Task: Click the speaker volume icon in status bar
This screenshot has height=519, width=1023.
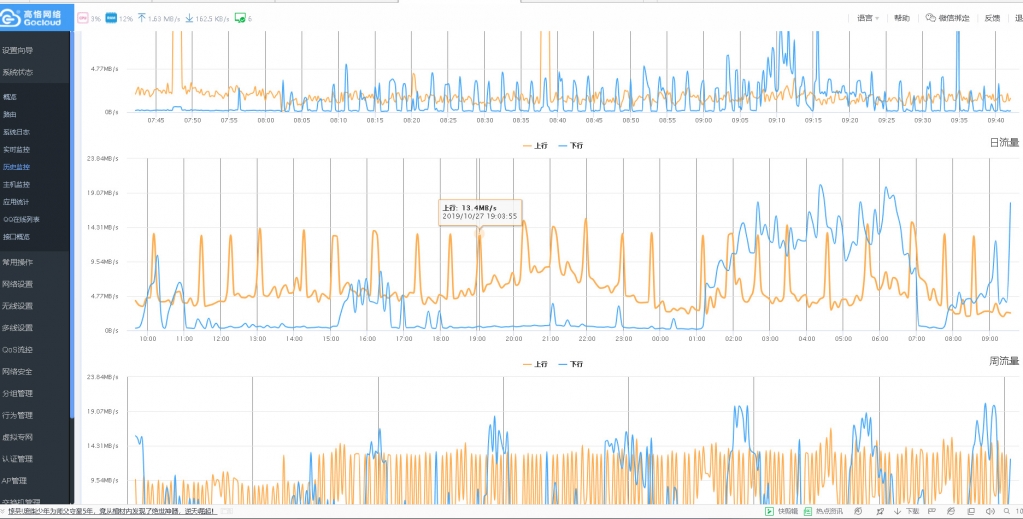Action: coord(990,511)
